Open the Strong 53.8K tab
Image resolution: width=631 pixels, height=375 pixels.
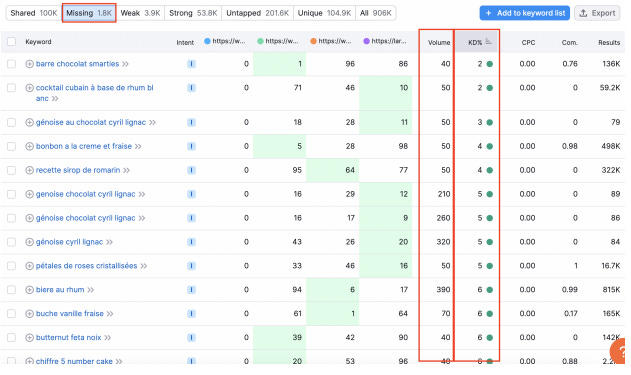[193, 13]
